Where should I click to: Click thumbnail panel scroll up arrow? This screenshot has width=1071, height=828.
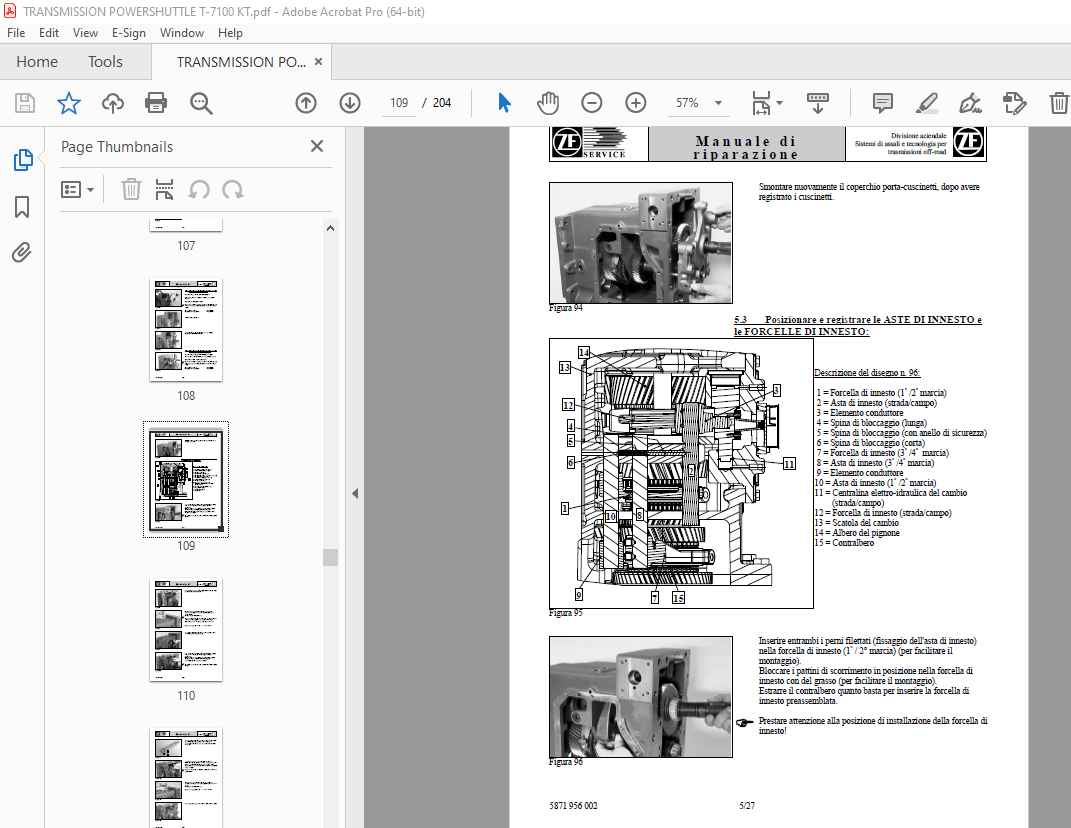pos(331,228)
